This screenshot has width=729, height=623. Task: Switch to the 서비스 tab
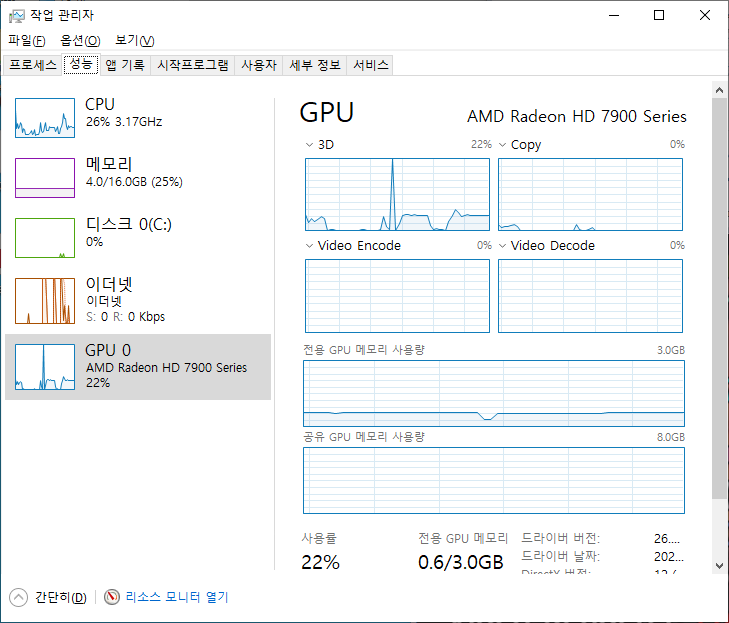tap(371, 65)
